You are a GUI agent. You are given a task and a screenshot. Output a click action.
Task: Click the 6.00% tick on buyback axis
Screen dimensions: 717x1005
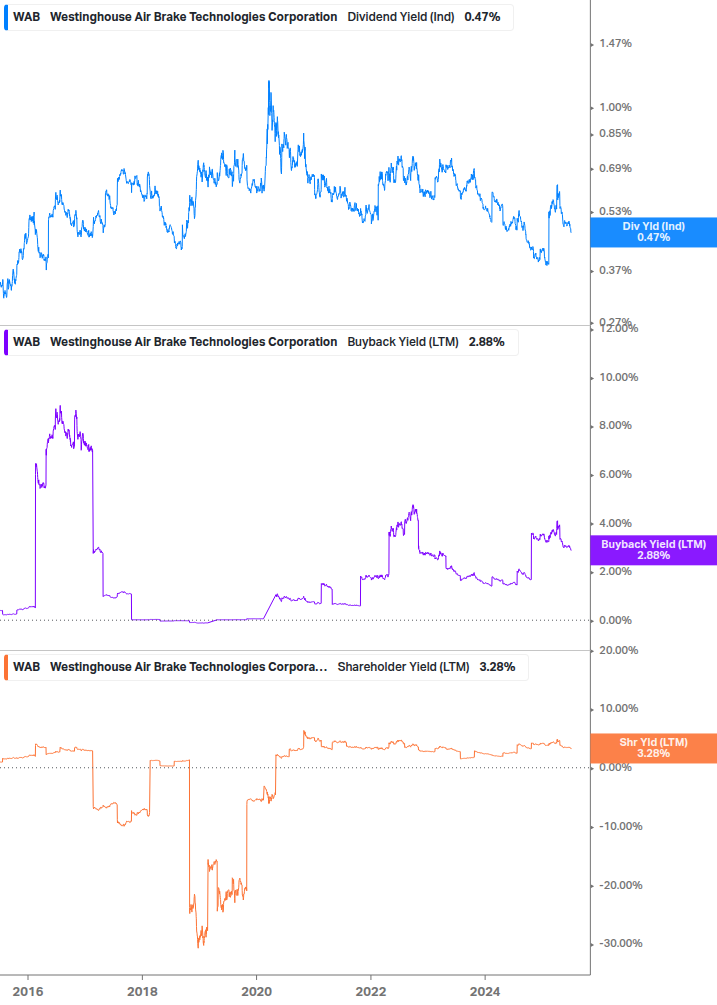coord(616,475)
